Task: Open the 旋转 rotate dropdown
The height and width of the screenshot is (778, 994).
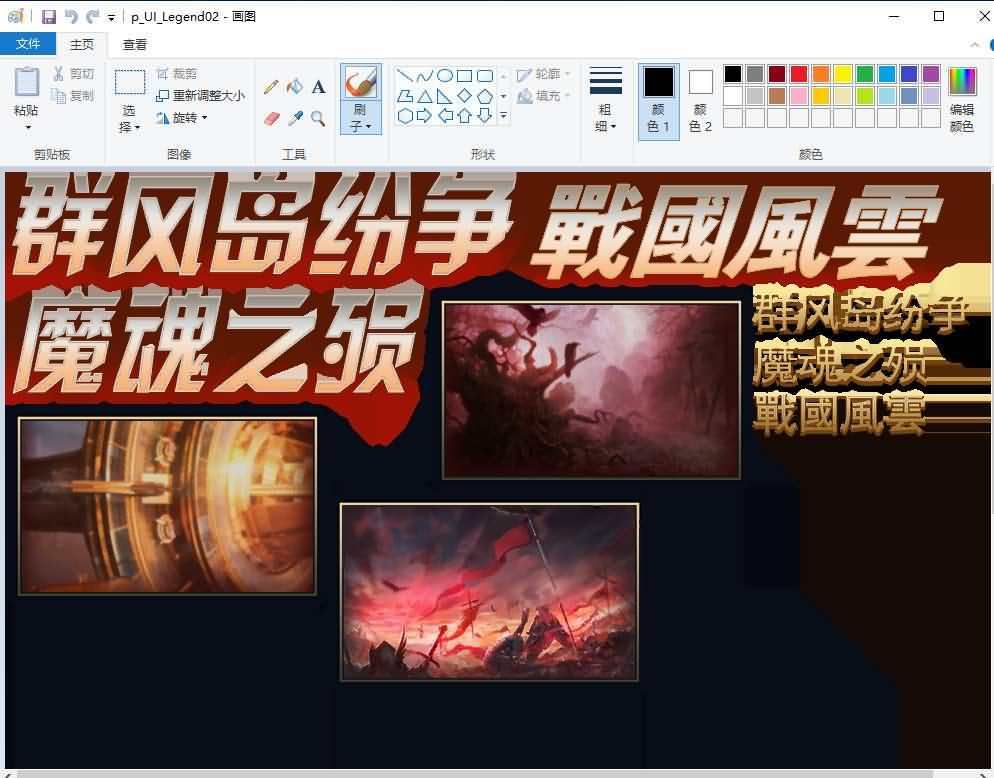Action: [183, 118]
